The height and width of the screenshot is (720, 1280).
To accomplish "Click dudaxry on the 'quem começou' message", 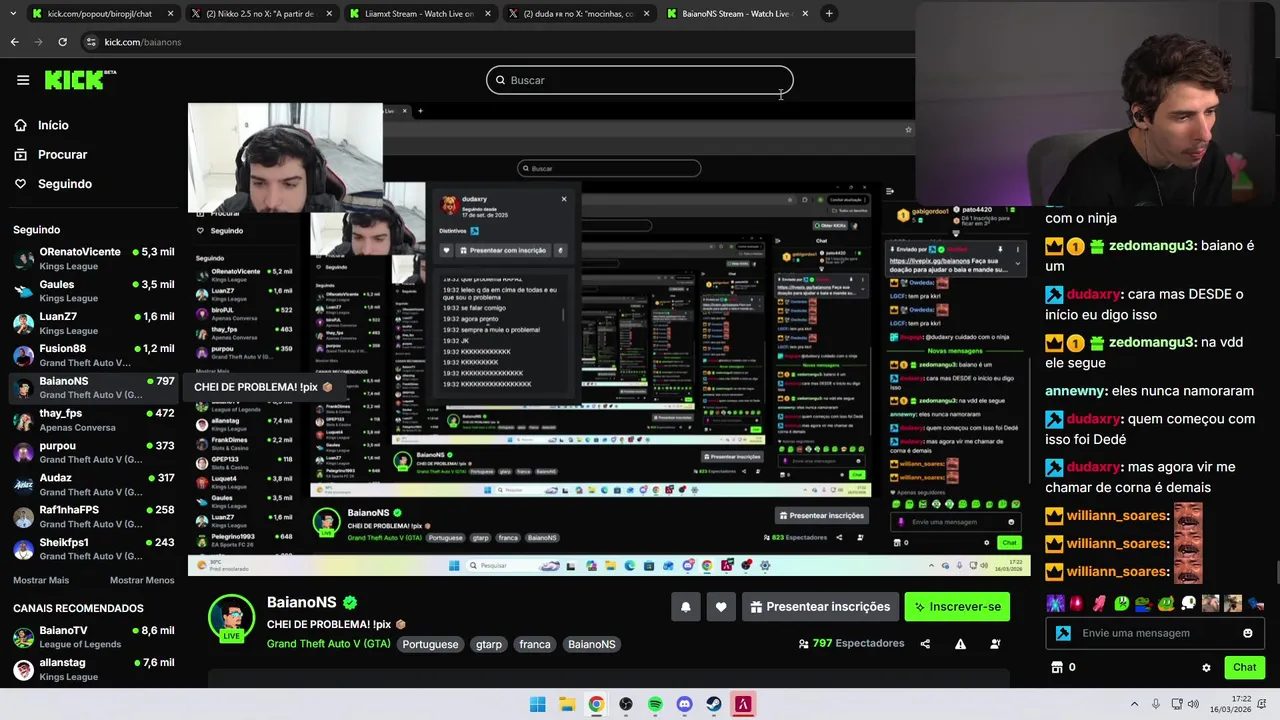I will (1092, 419).
